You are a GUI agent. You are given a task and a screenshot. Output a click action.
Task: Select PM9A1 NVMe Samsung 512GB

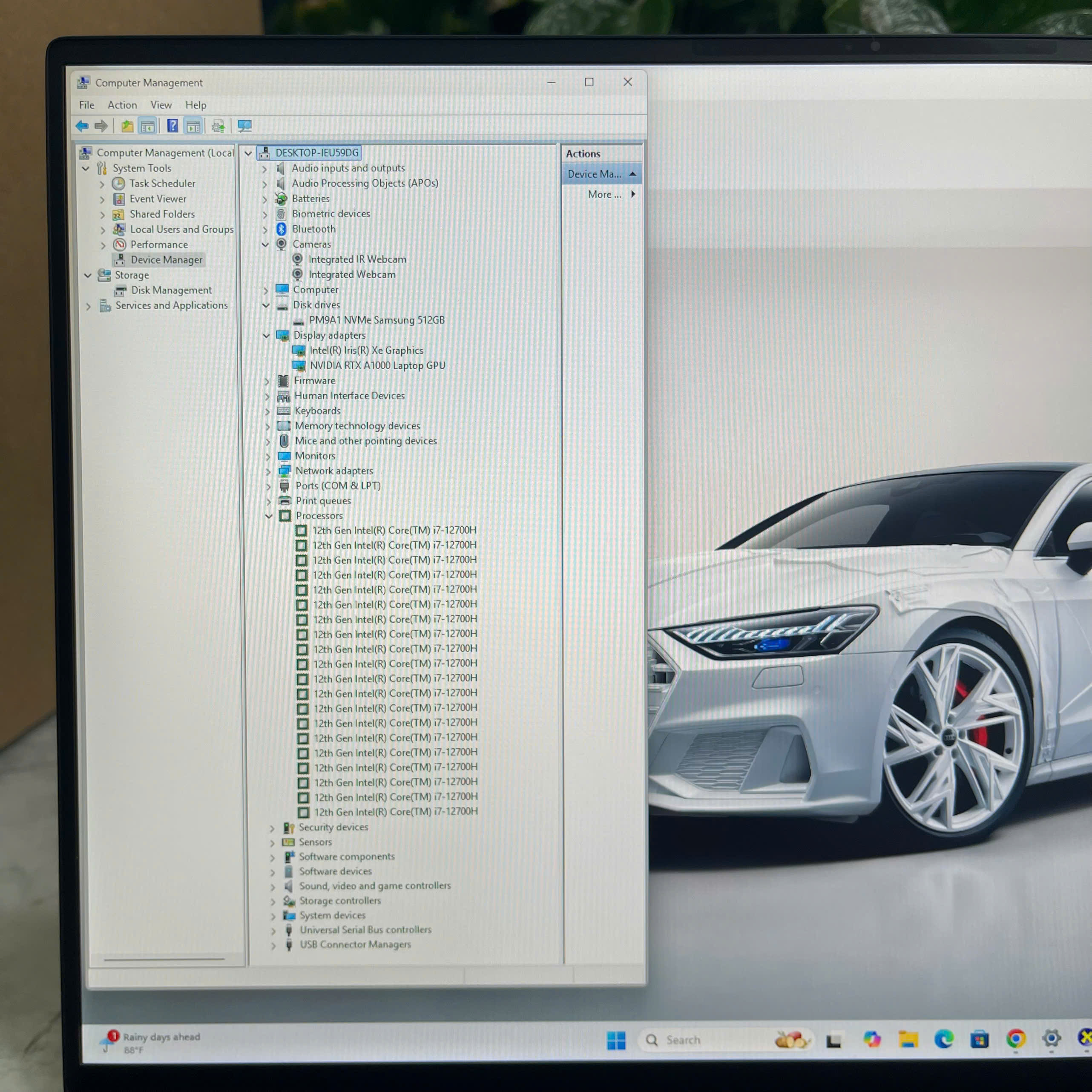tap(376, 320)
